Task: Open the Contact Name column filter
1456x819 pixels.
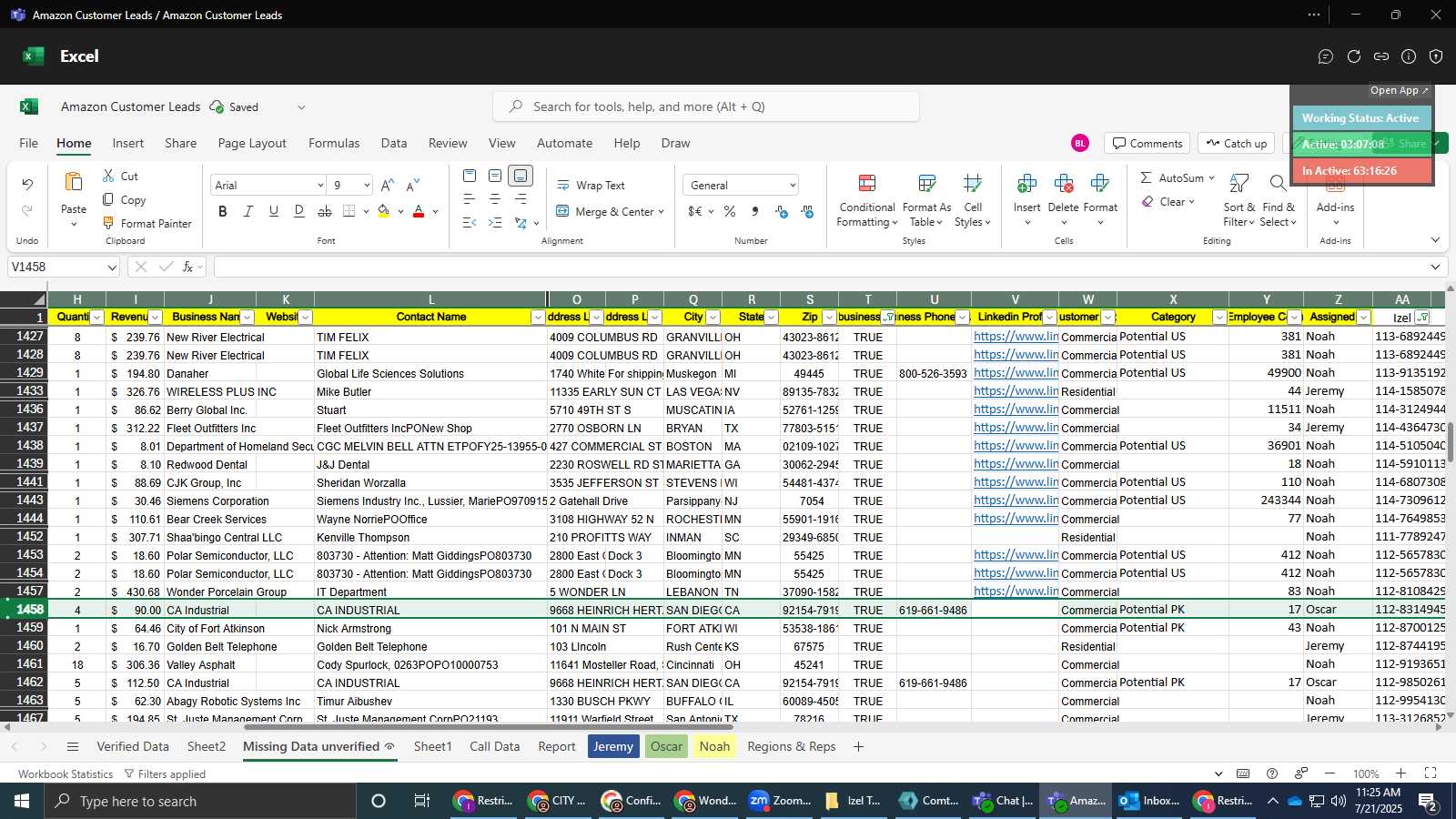Action: (x=538, y=318)
